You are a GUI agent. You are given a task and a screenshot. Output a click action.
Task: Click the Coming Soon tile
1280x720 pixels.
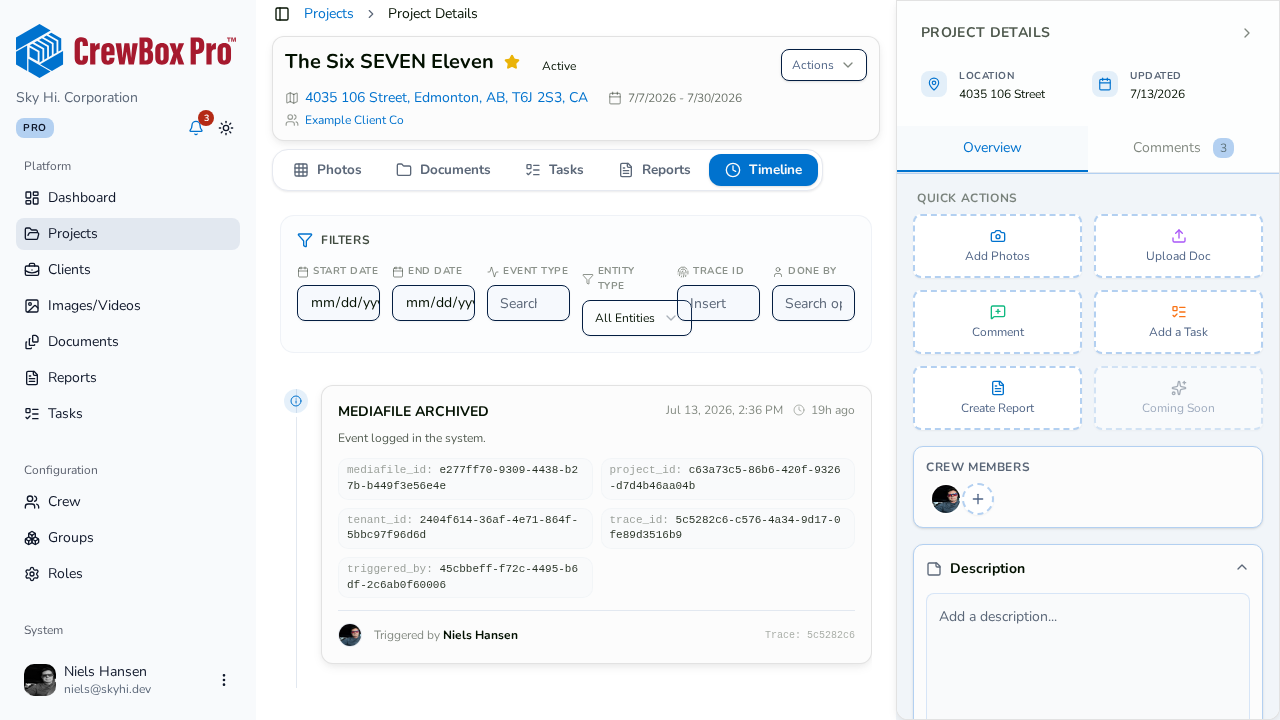pos(1178,398)
